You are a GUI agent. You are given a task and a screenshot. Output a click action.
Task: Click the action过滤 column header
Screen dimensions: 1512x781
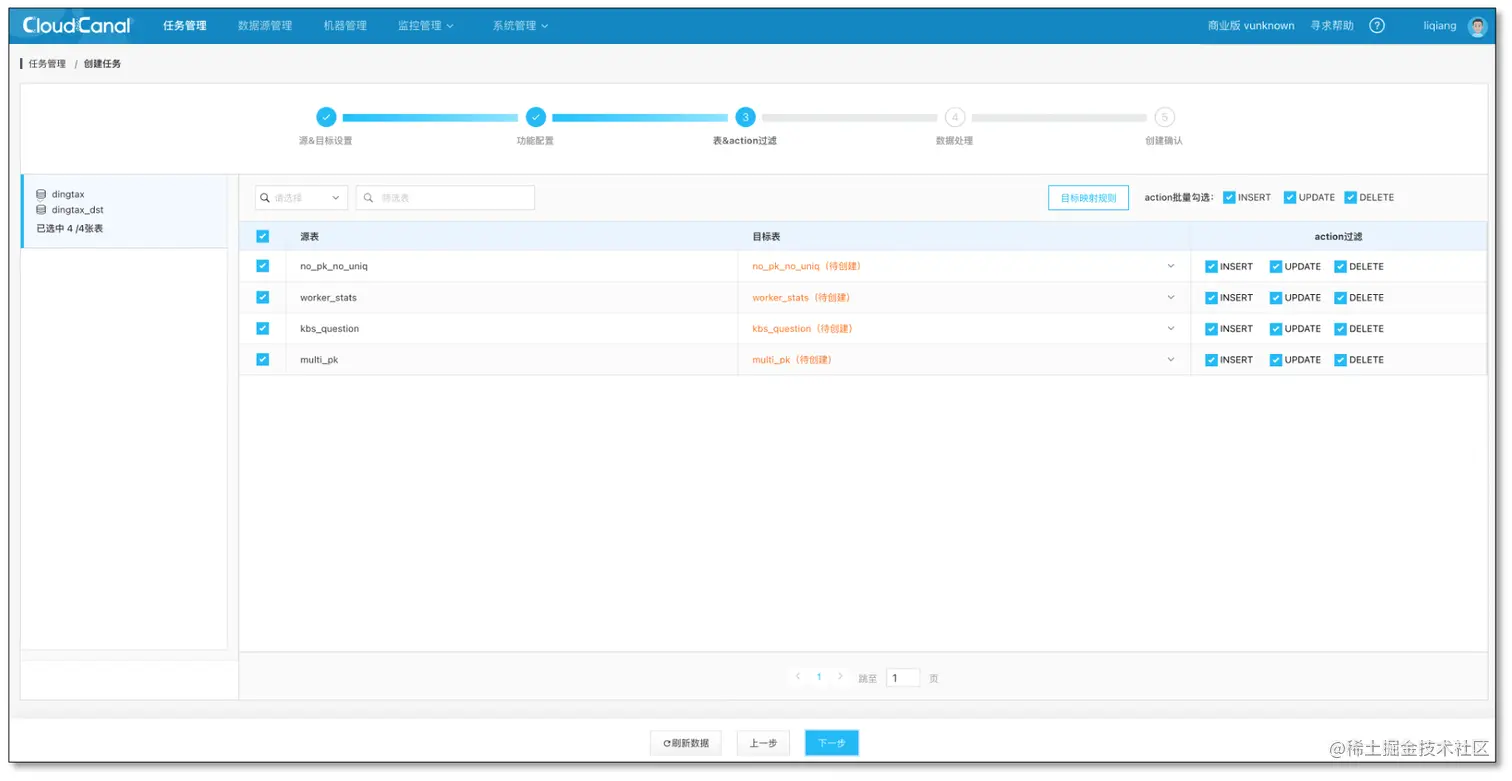[x=1338, y=237]
